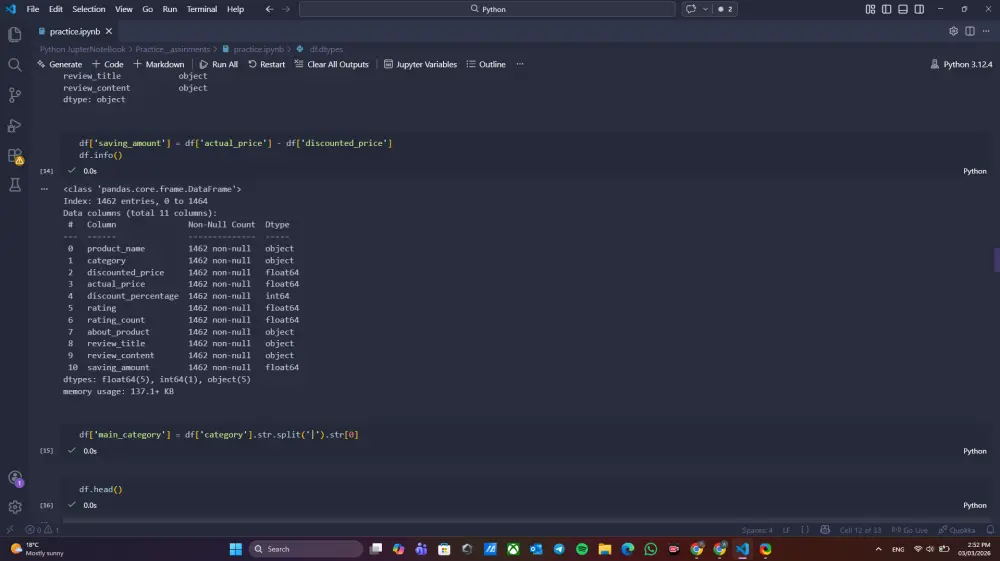Open the Explorer view in activity bar

[x=15, y=34]
